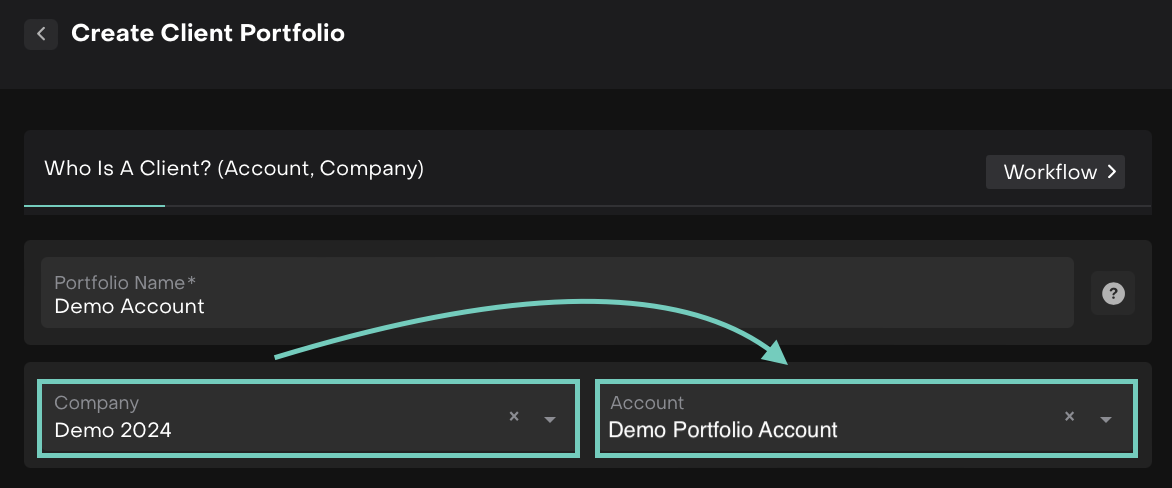Click the Demo Account text in Portfolio Name
This screenshot has height=488, width=1172.
129,307
